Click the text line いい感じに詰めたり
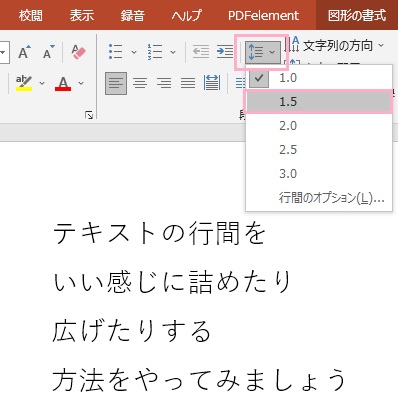Viewport: 398px width, 403px height. tap(172, 282)
